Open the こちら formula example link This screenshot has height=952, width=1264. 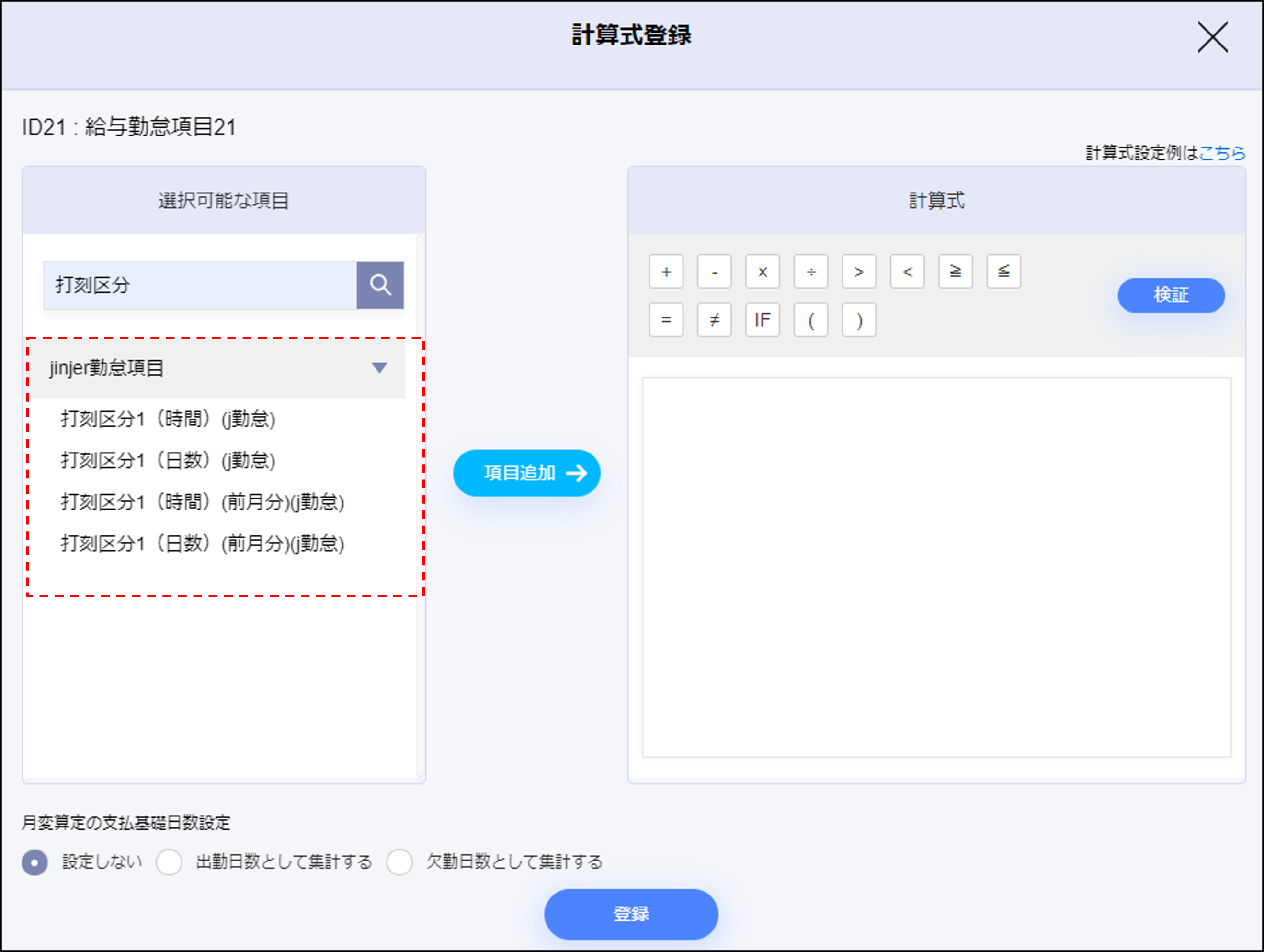(1222, 153)
